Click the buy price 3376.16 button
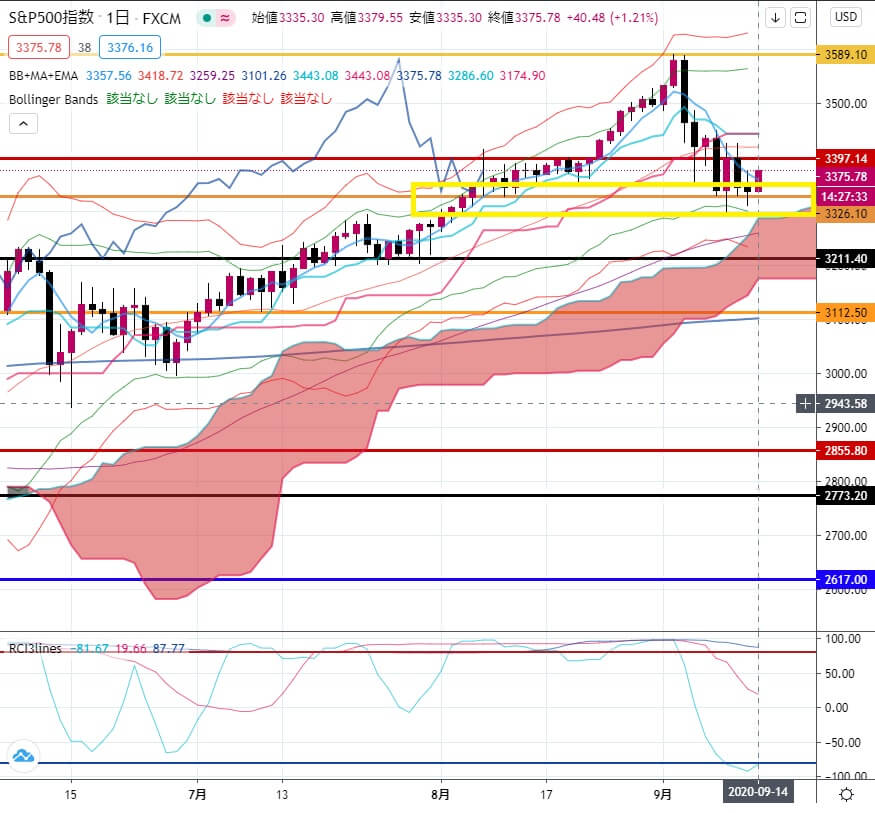This screenshot has height=813, width=875. [130, 47]
